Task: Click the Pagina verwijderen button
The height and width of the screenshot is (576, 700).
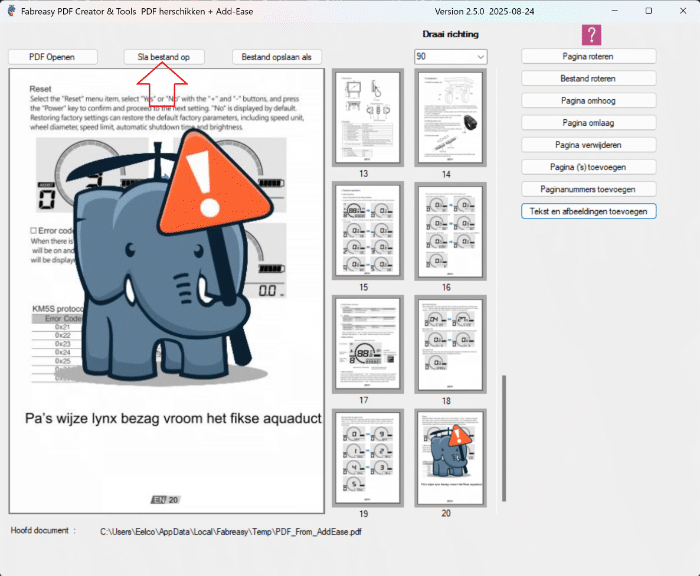Action: 588,144
